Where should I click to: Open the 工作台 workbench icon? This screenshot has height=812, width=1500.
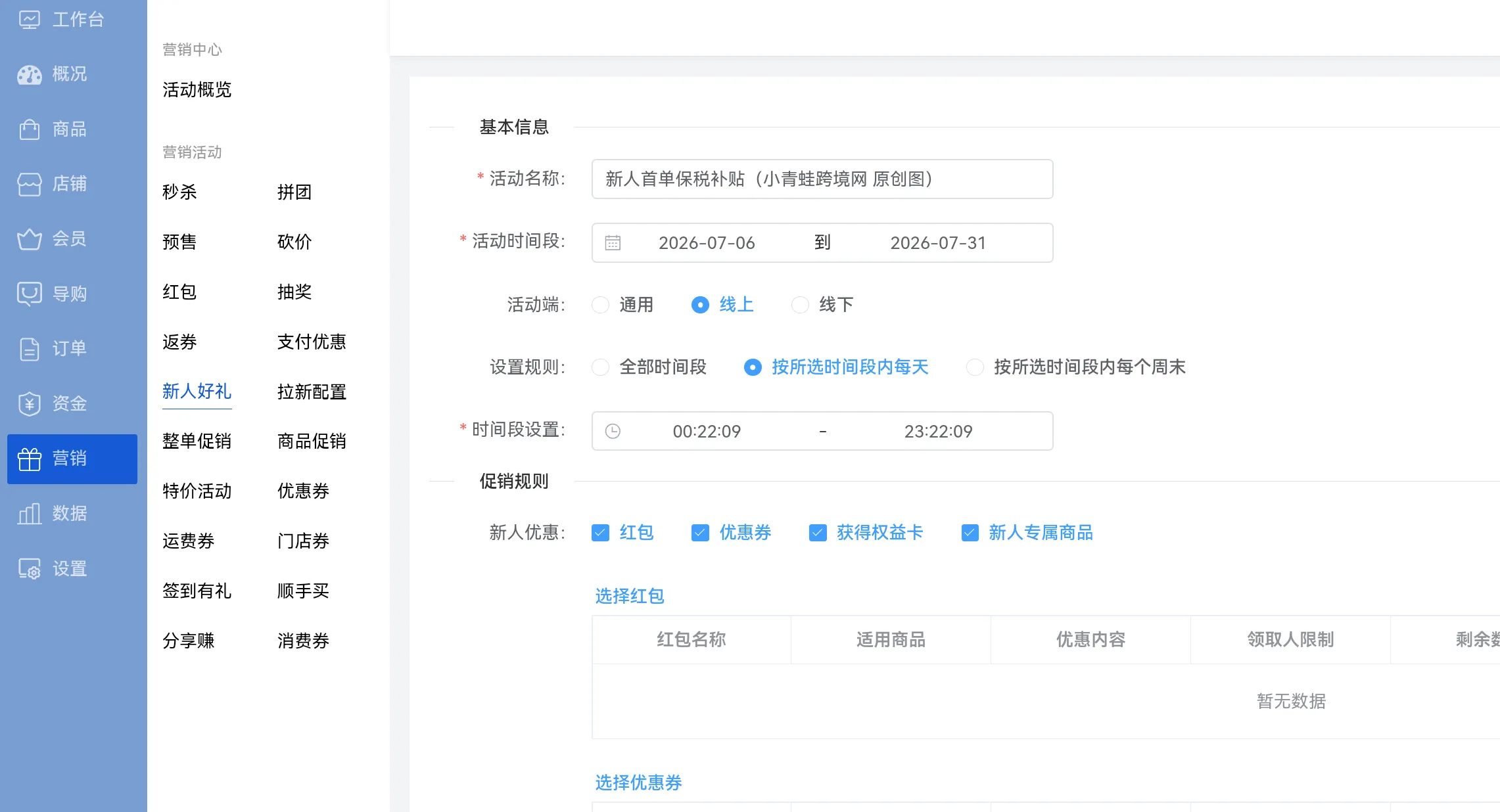(29, 20)
